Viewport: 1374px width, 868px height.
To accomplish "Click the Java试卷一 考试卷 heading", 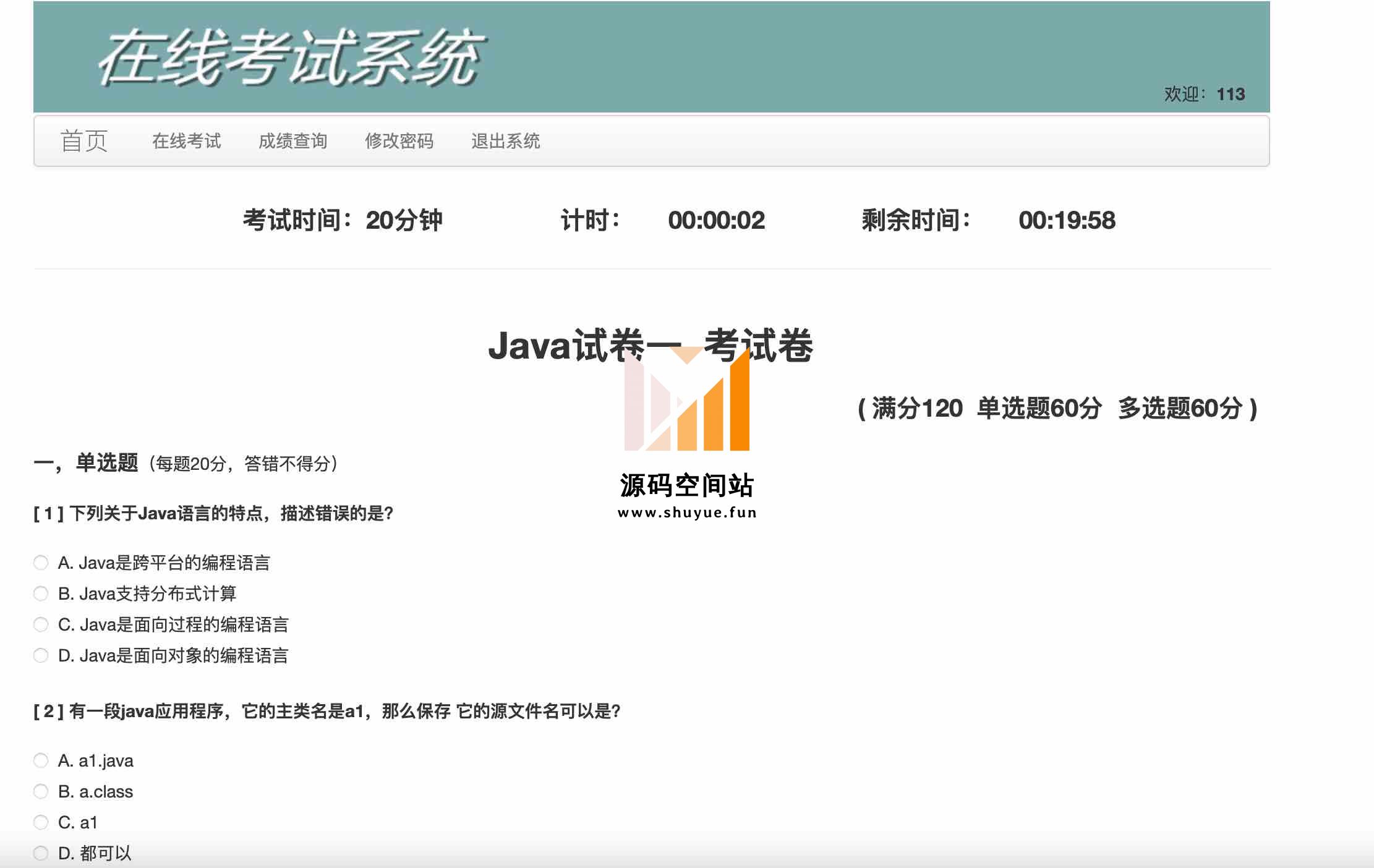I will click(x=651, y=345).
